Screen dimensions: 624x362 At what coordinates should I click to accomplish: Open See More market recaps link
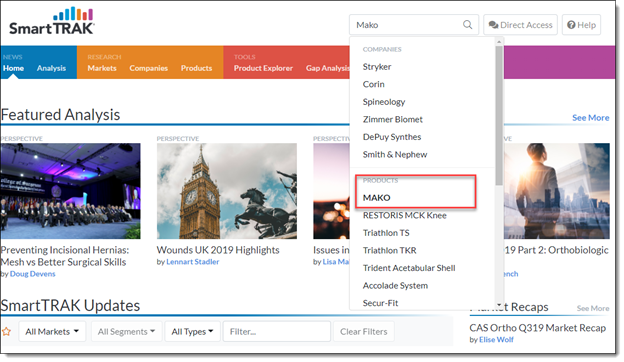[x=593, y=308]
